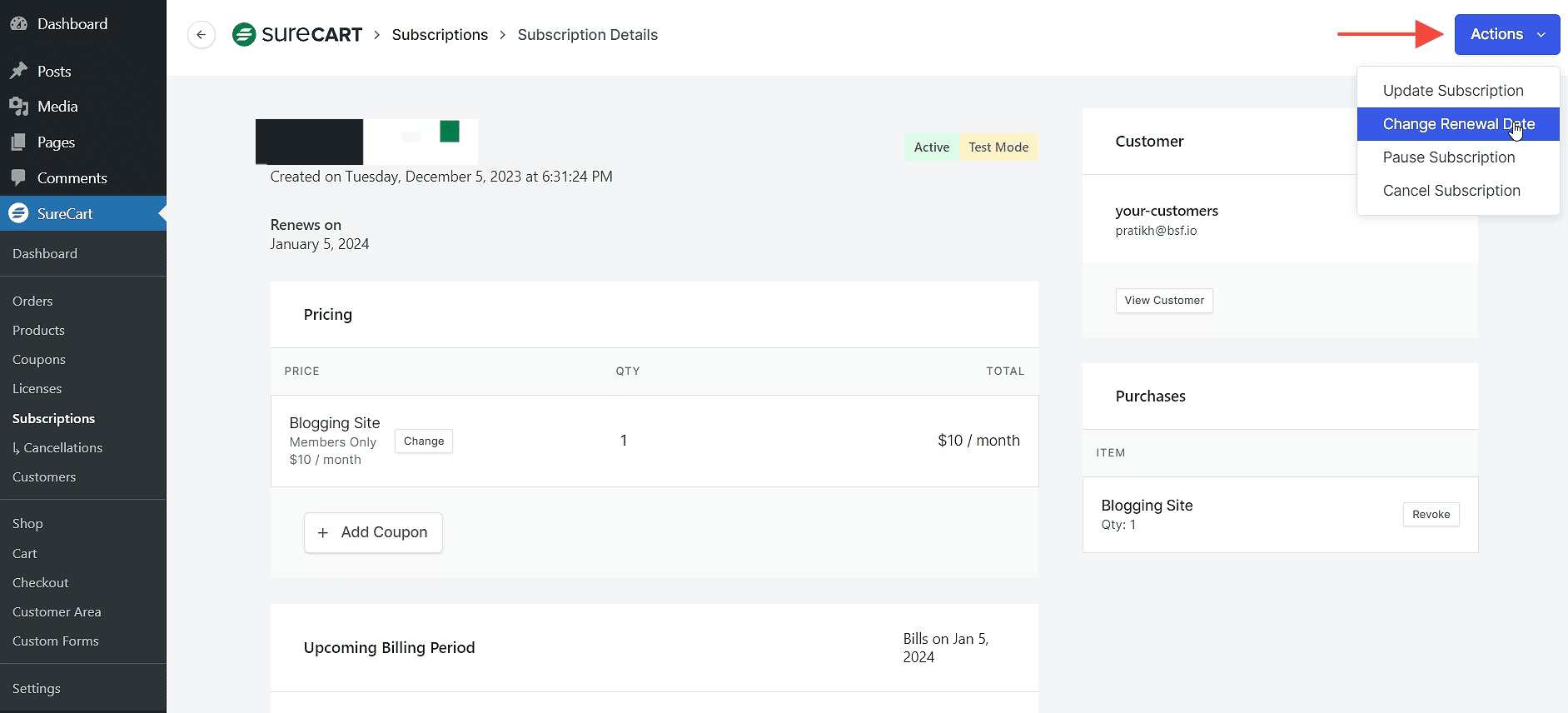This screenshot has height=713, width=1568.
Task: Click the back arrow icon button
Action: coord(201,35)
